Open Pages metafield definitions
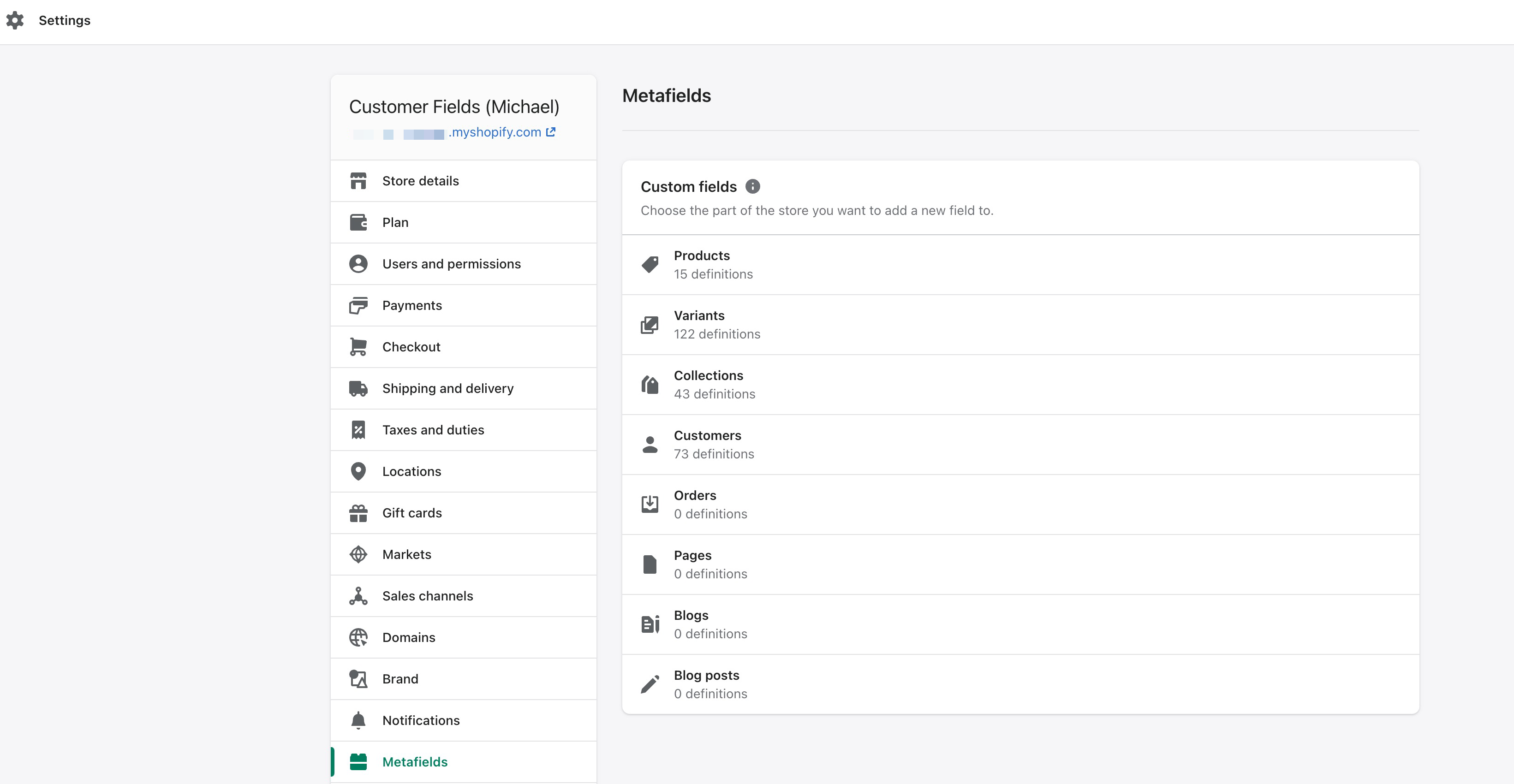 click(1020, 564)
